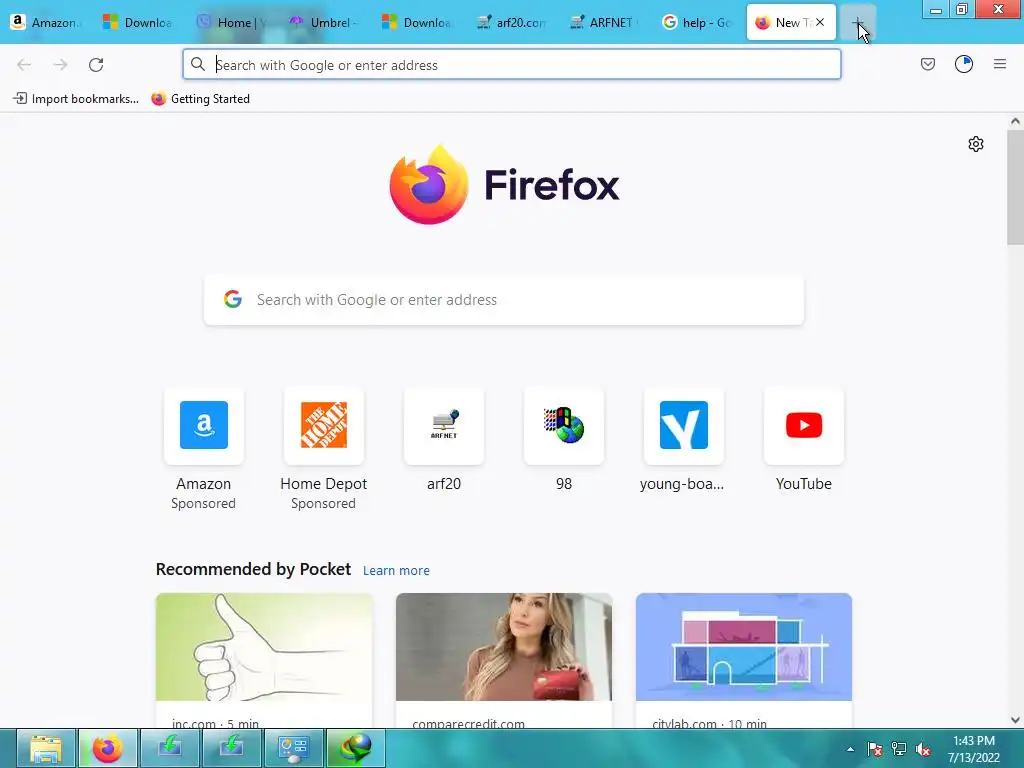Open the Firefox hamburger application menu
Image resolution: width=1024 pixels, height=768 pixels.
pos(1000,64)
